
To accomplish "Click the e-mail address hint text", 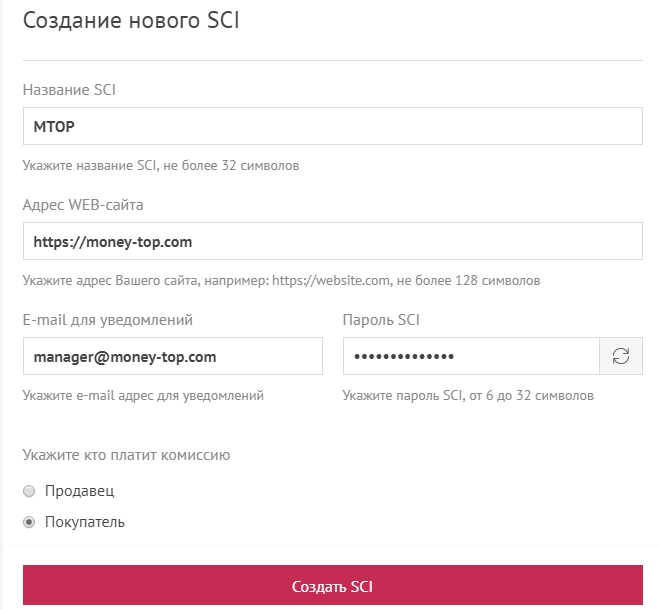I will pos(143,395).
